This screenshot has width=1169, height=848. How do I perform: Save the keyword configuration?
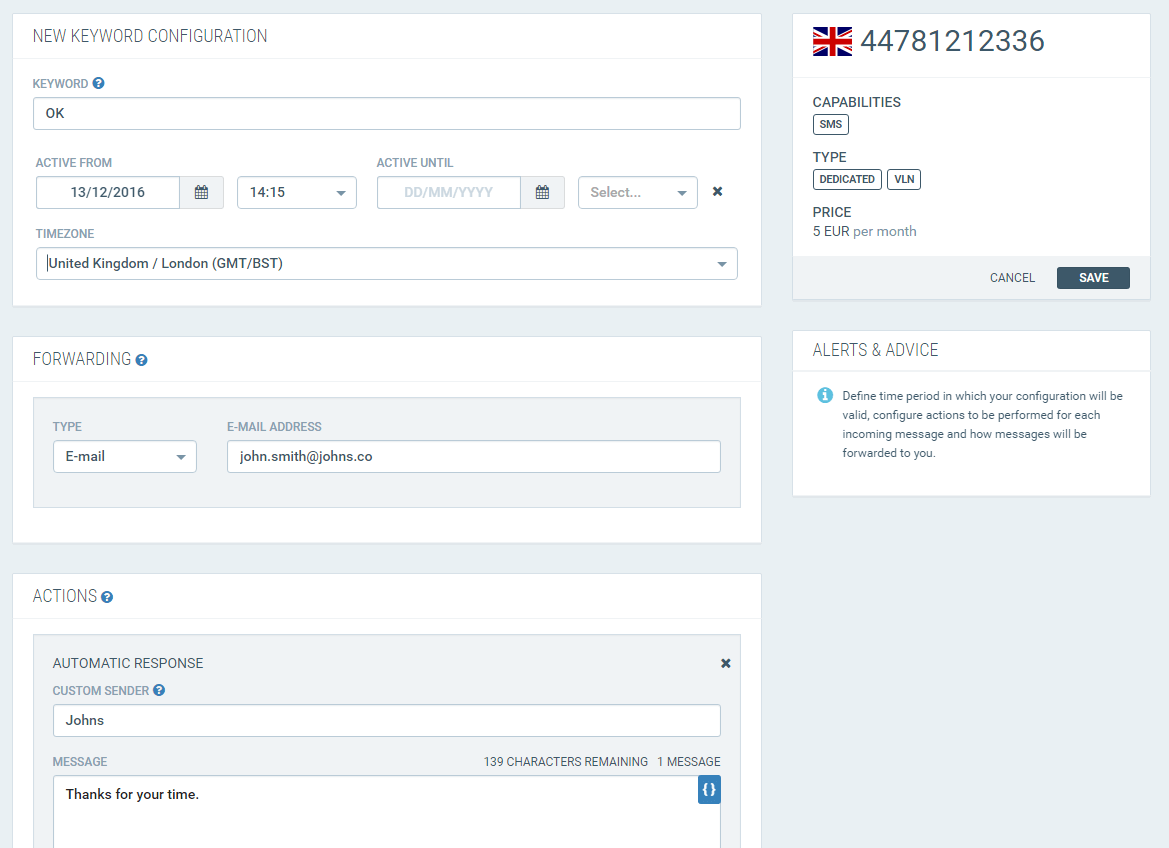click(1093, 277)
